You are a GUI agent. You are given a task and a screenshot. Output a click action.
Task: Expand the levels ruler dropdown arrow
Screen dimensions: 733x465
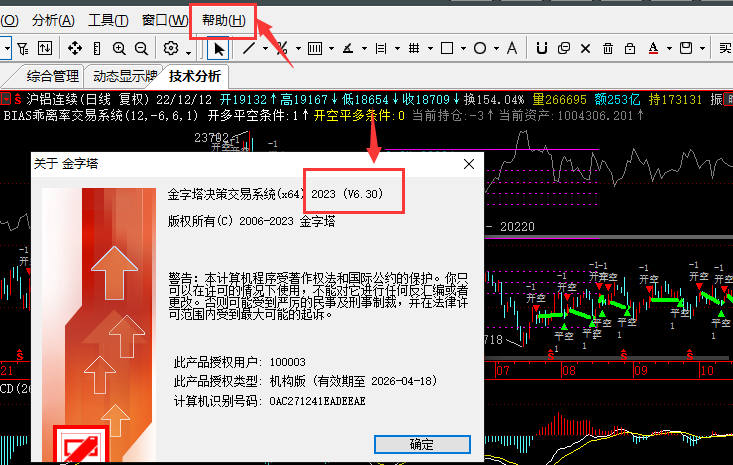pyautogui.click(x=397, y=49)
